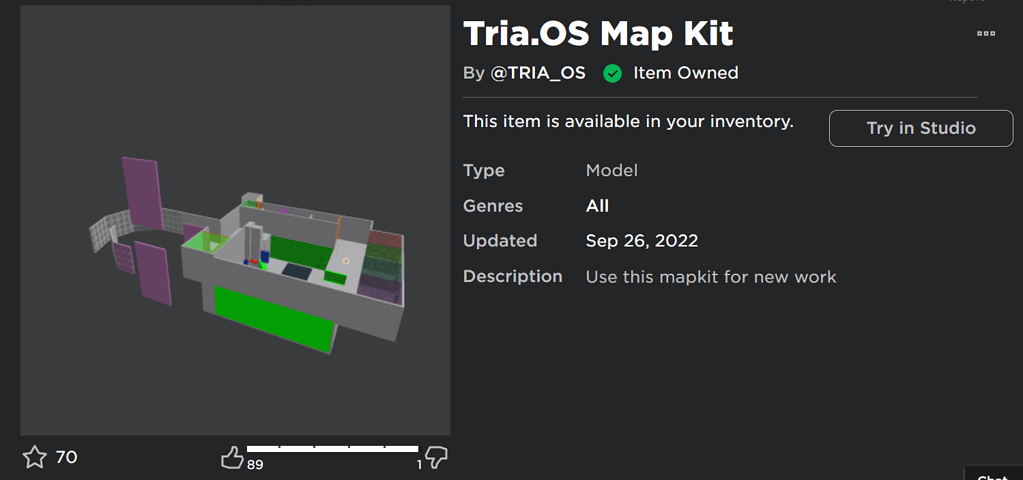This screenshot has width=1023, height=480.
Task: Open the @TRIA_OS creator profile link
Action: (x=538, y=73)
